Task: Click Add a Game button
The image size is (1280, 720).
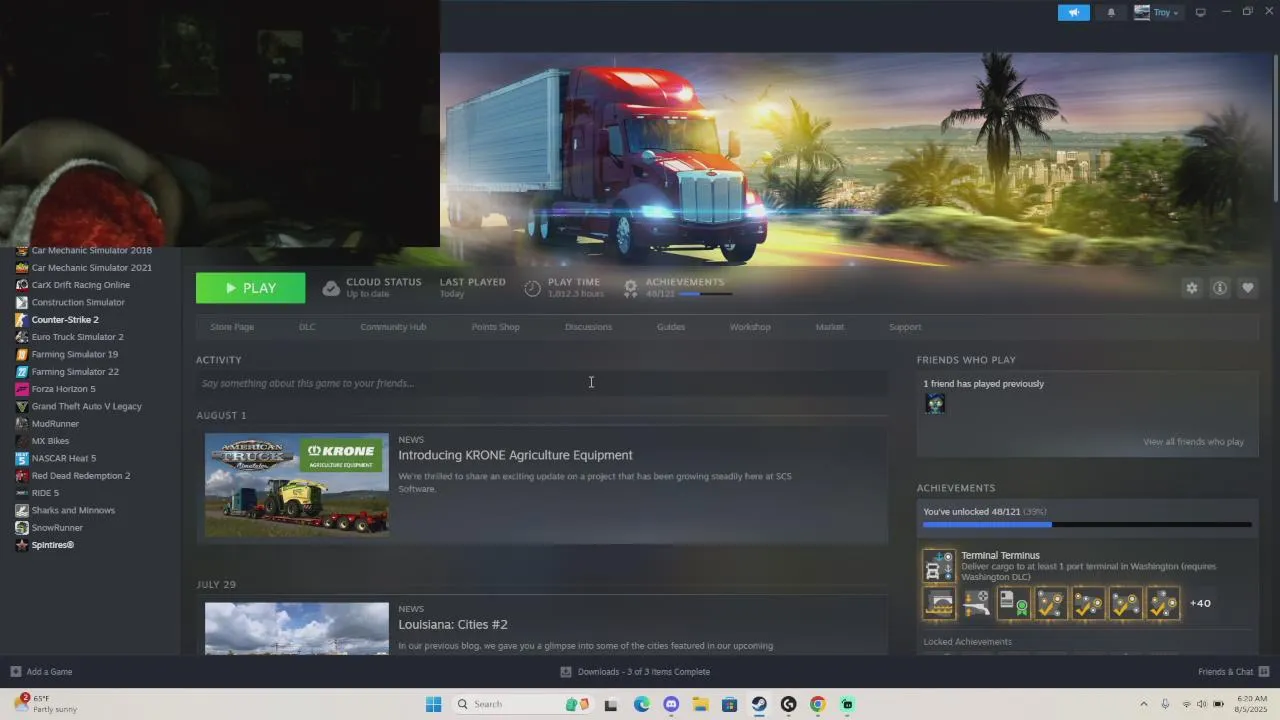Action: point(41,672)
